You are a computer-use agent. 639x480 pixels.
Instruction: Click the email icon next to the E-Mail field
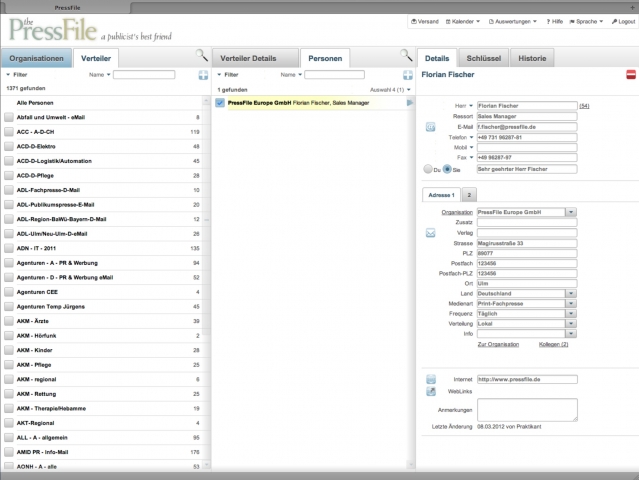pyautogui.click(x=430, y=127)
